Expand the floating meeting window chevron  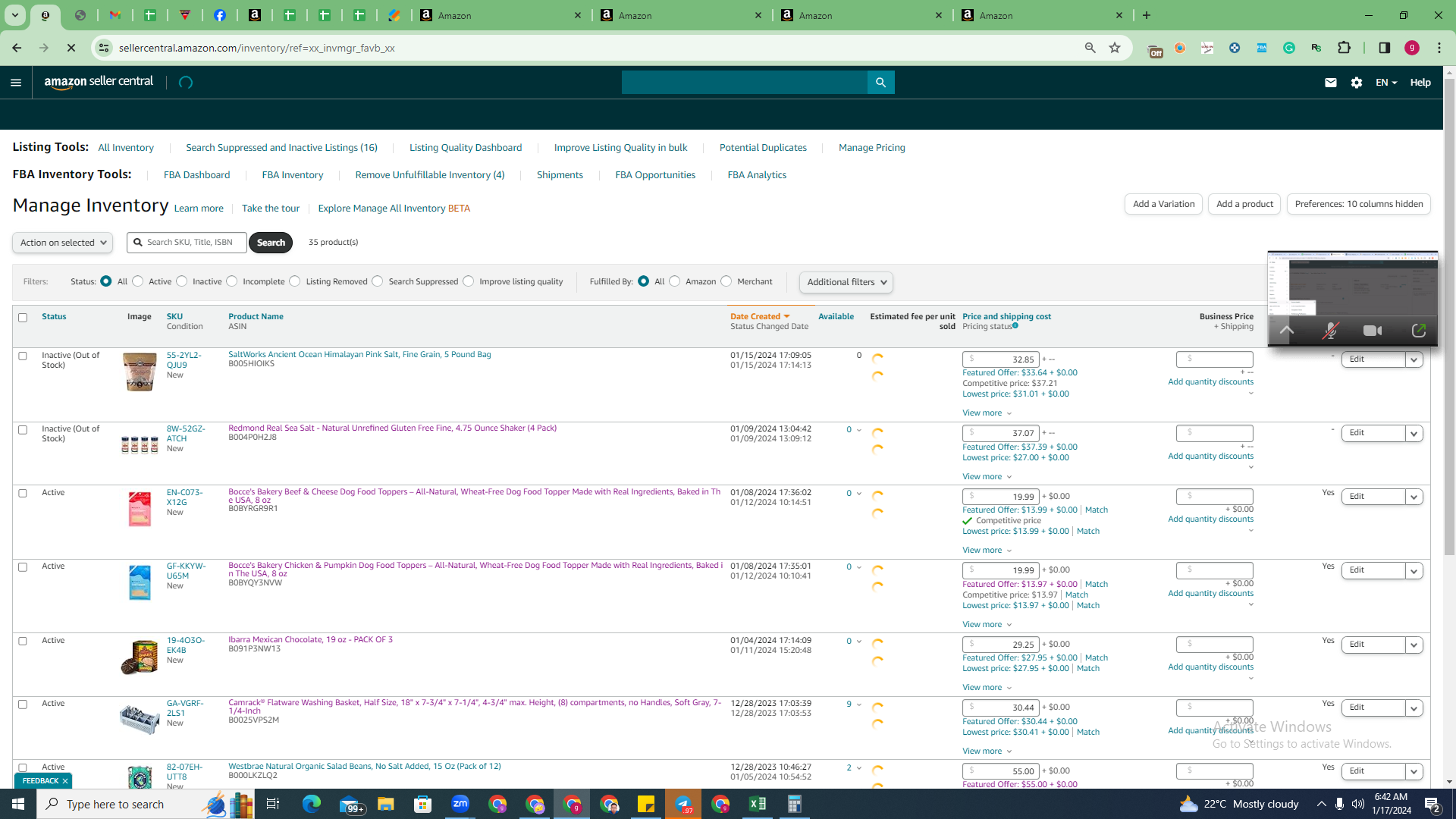point(1287,331)
